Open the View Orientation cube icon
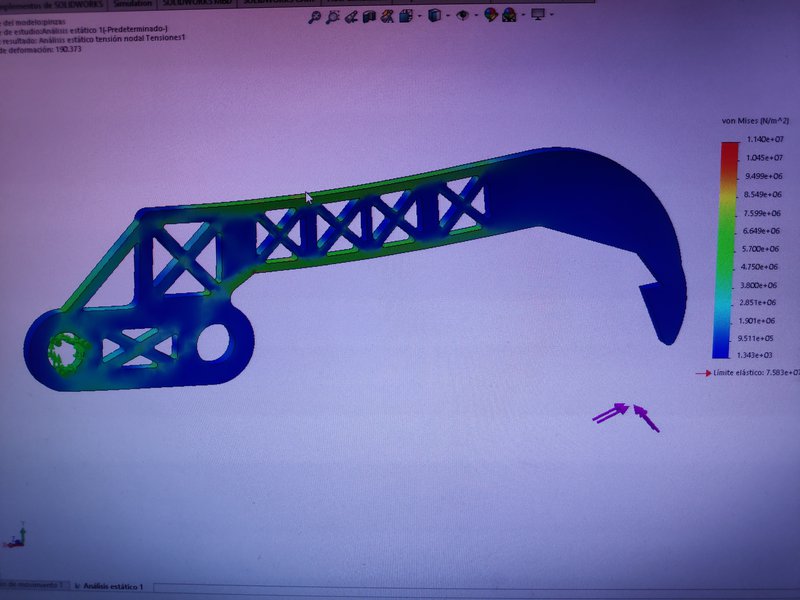Screen dimensions: 800x600 (x=434, y=15)
